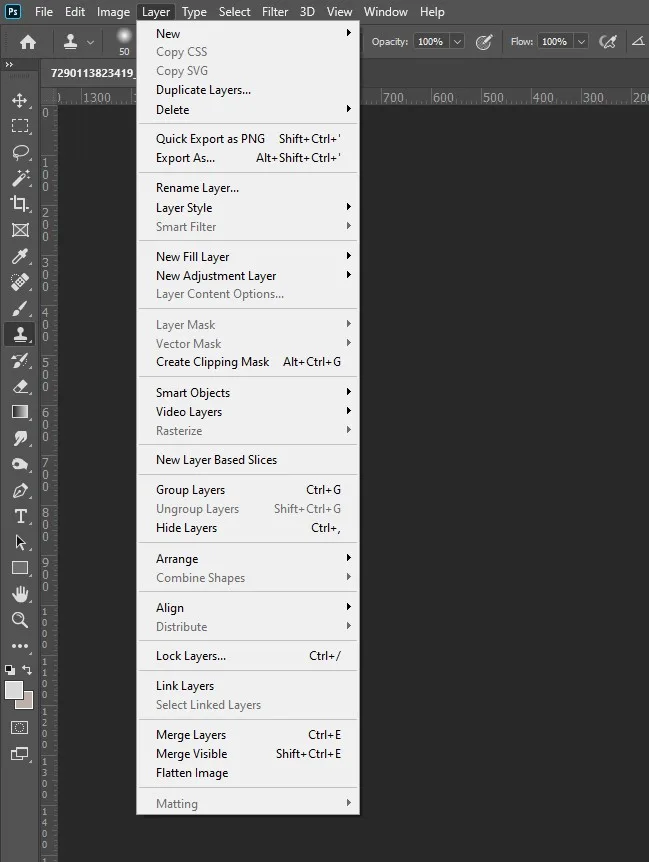Select the Pen tool
Image resolution: width=649 pixels, height=862 pixels.
click(20, 490)
